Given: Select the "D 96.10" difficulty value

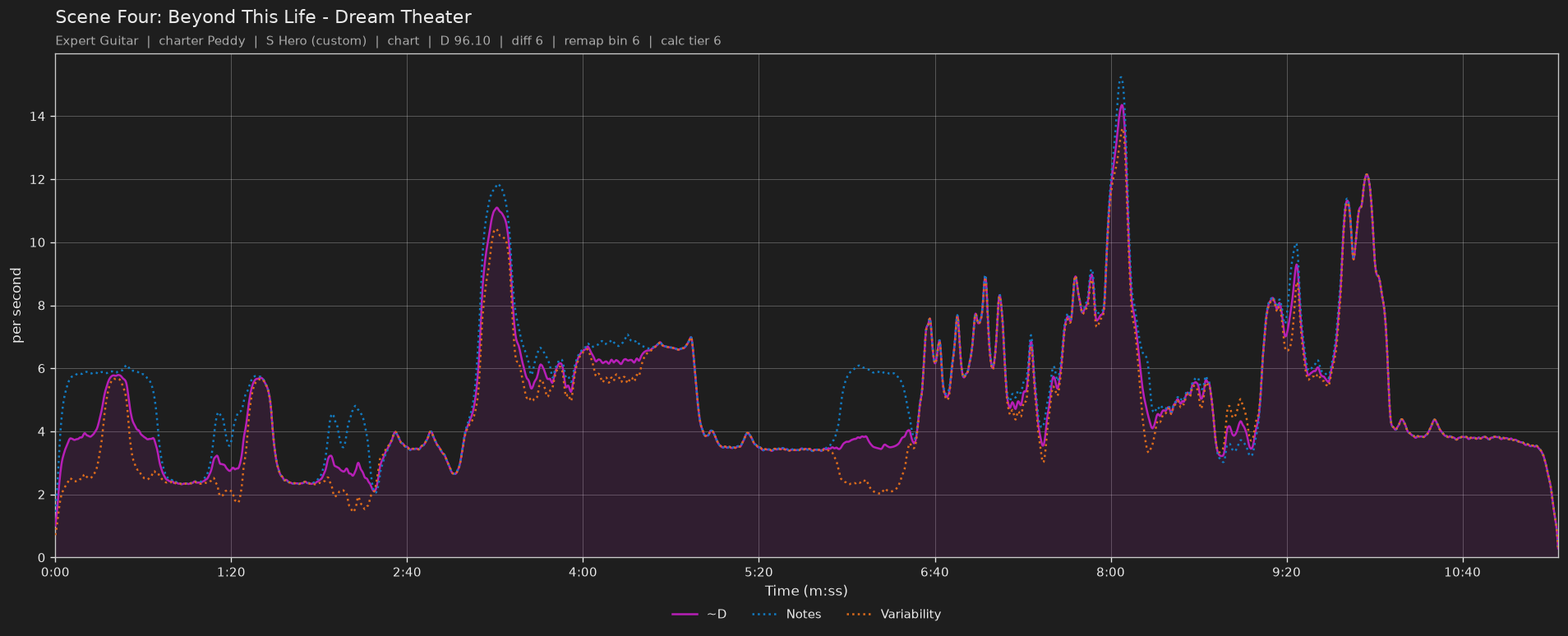Looking at the screenshot, I should click(465, 41).
